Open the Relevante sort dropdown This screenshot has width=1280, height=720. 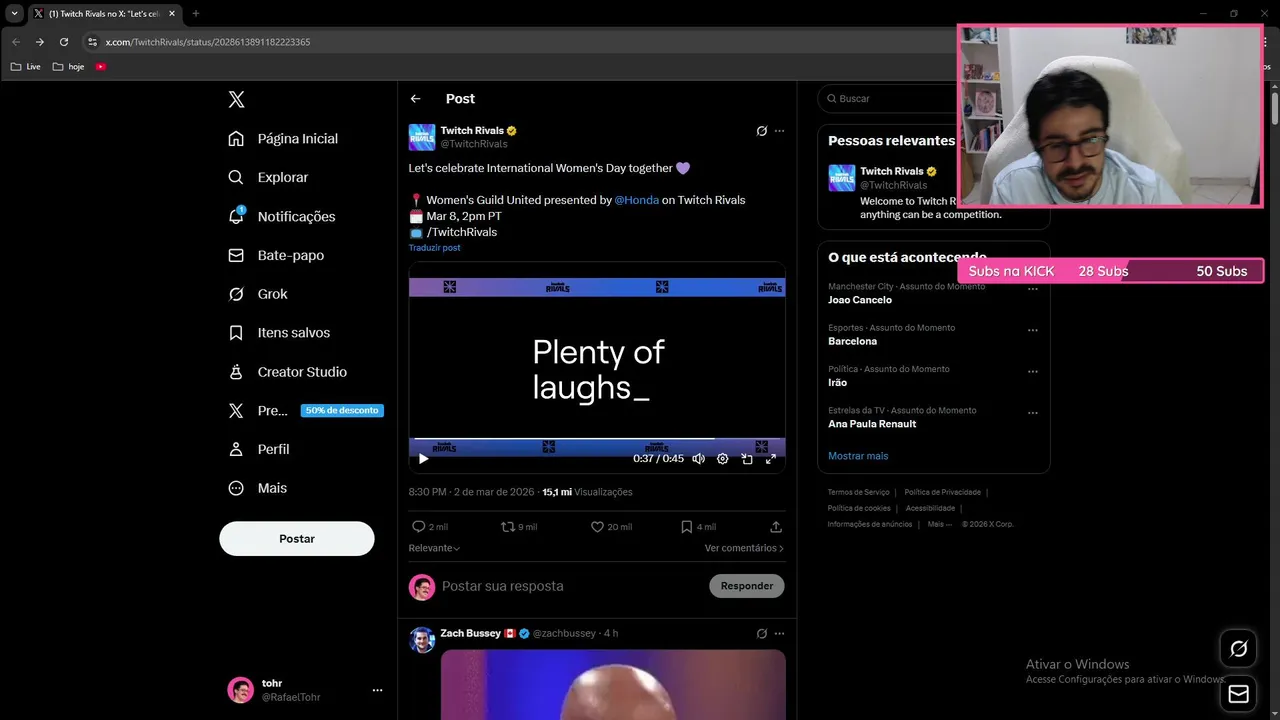click(x=434, y=548)
